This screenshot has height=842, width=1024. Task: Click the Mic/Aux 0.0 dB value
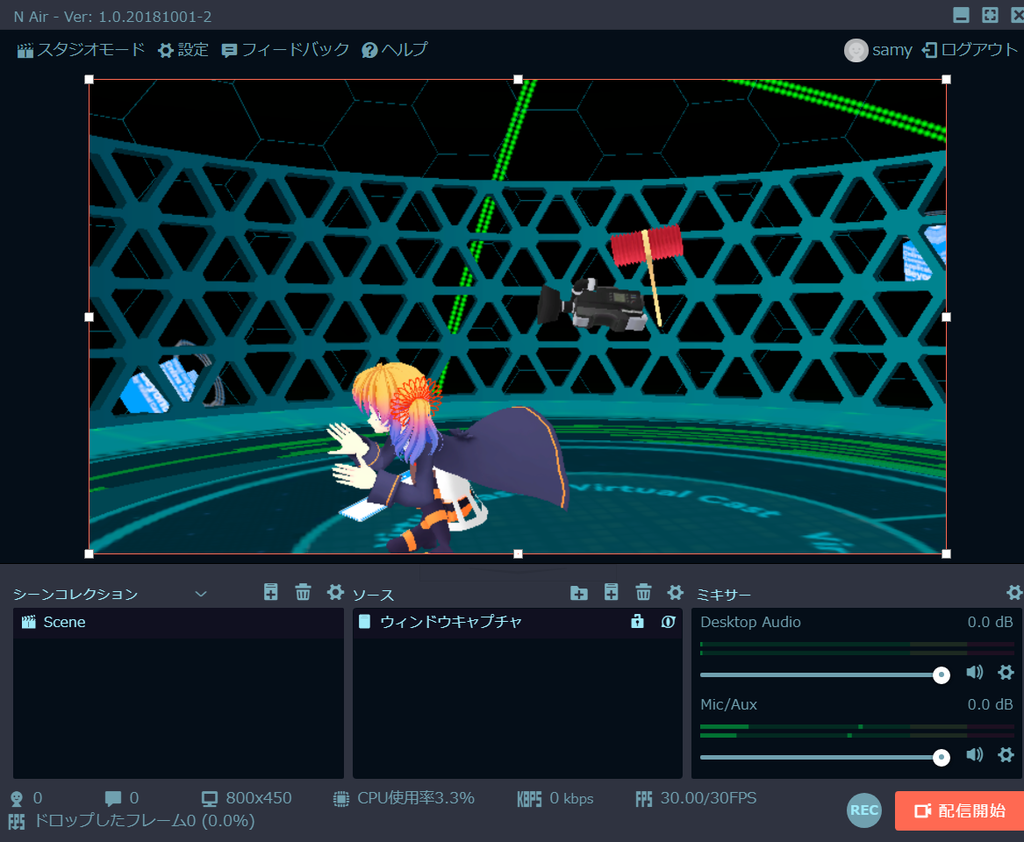pyautogui.click(x=990, y=704)
